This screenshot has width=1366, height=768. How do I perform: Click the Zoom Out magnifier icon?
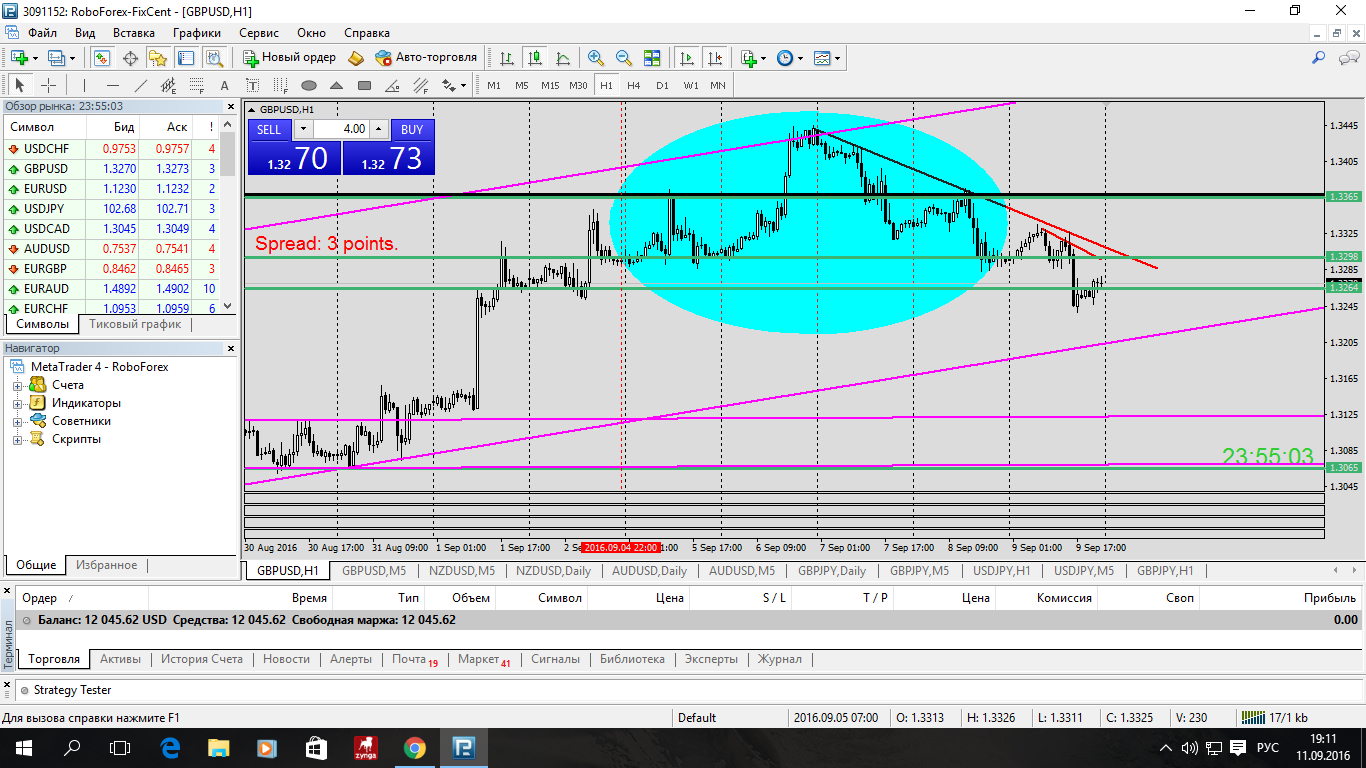pos(624,58)
